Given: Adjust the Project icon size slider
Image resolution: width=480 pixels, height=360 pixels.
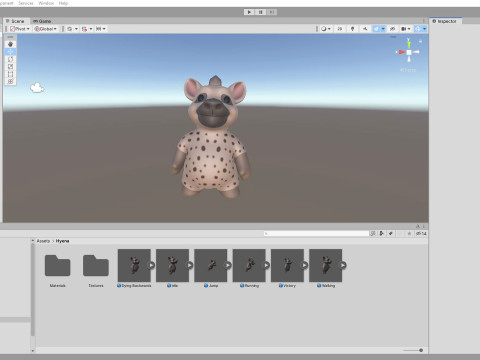Looking at the screenshot, I should [413, 350].
